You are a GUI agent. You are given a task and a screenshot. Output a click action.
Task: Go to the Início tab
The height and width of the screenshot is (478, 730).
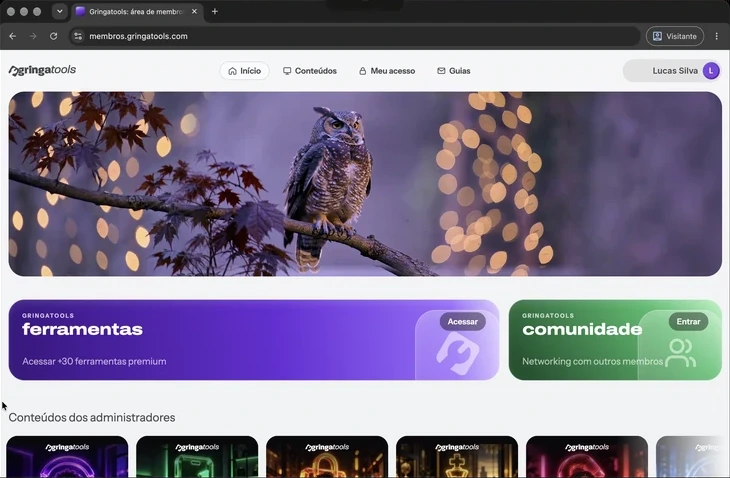pyautogui.click(x=244, y=71)
